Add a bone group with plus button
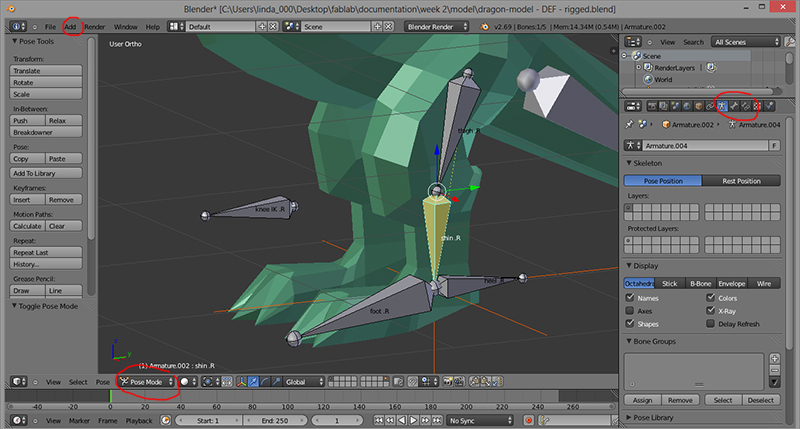The height and width of the screenshot is (429, 800). 774,359
